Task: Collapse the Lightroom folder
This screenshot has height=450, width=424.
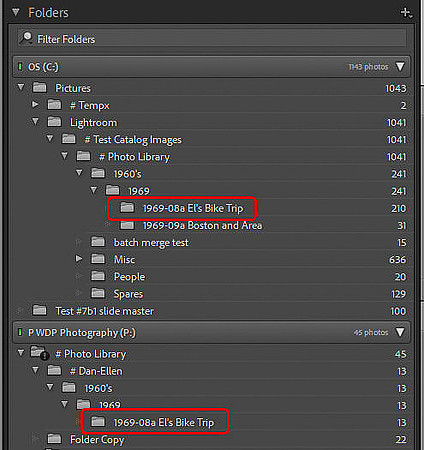Action: pyautogui.click(x=35, y=122)
